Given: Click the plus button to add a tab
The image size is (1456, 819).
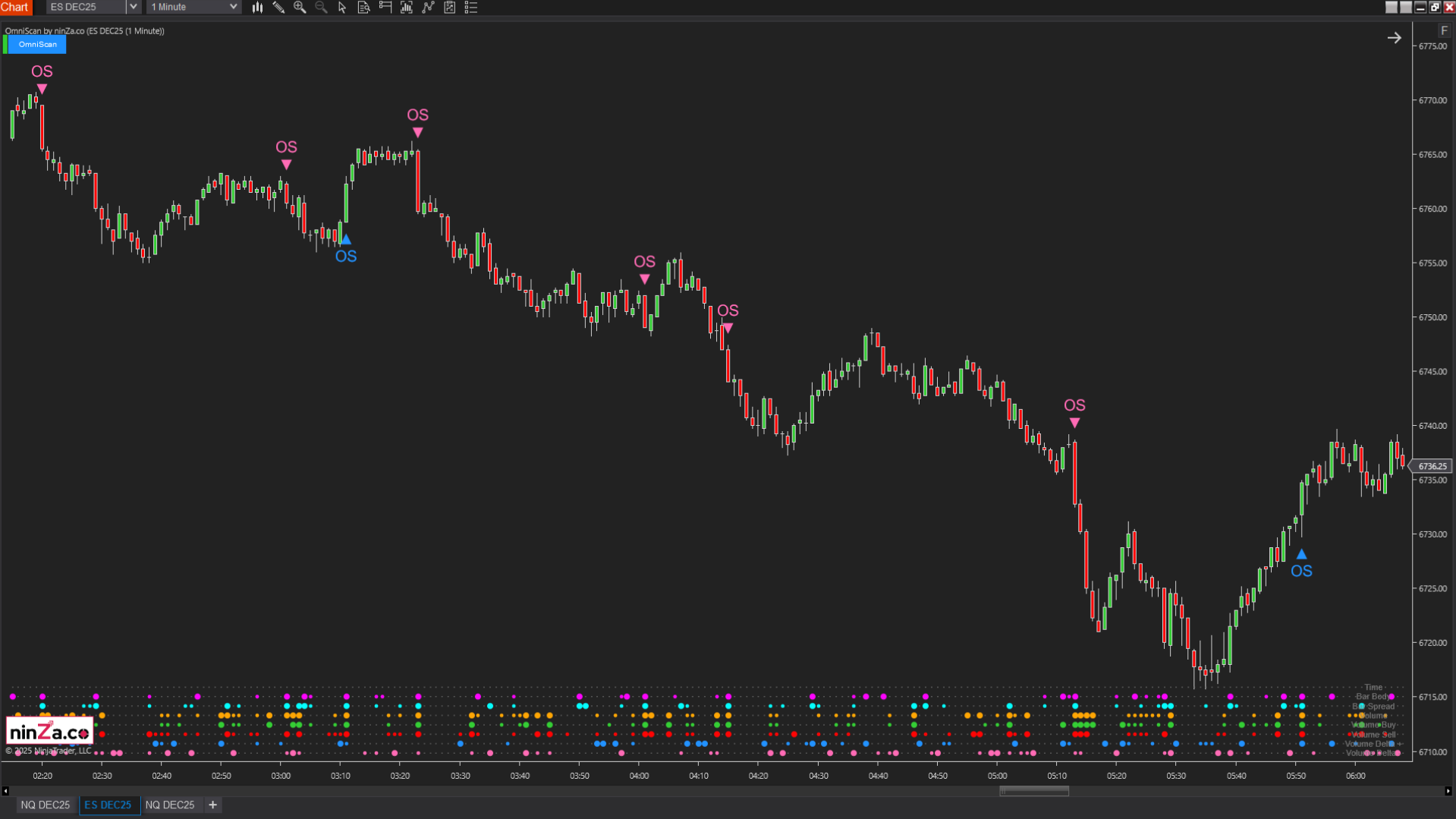Looking at the screenshot, I should 212,805.
